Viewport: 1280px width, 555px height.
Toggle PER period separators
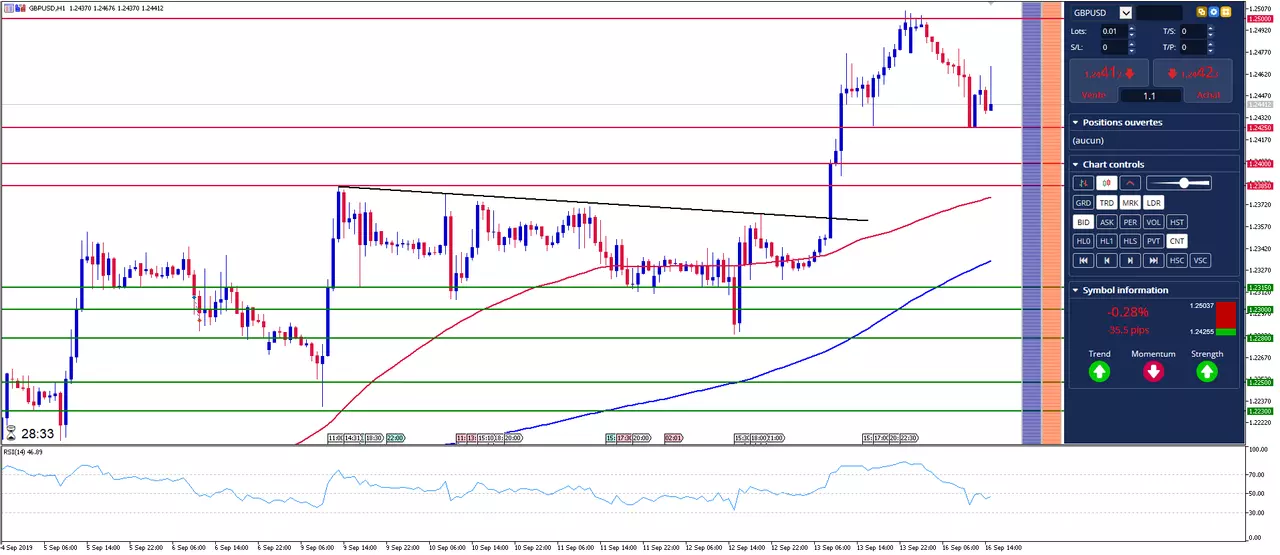click(1130, 222)
